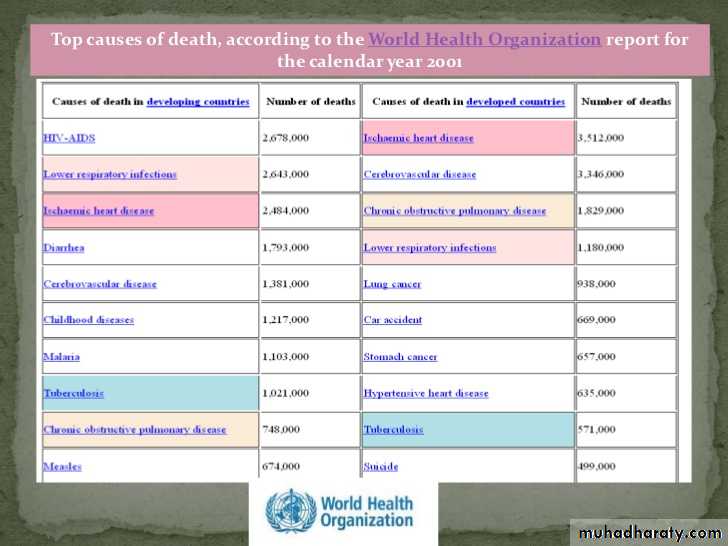Click Lower respiratory infections under developing countries
728x546 pixels.
(x=110, y=175)
